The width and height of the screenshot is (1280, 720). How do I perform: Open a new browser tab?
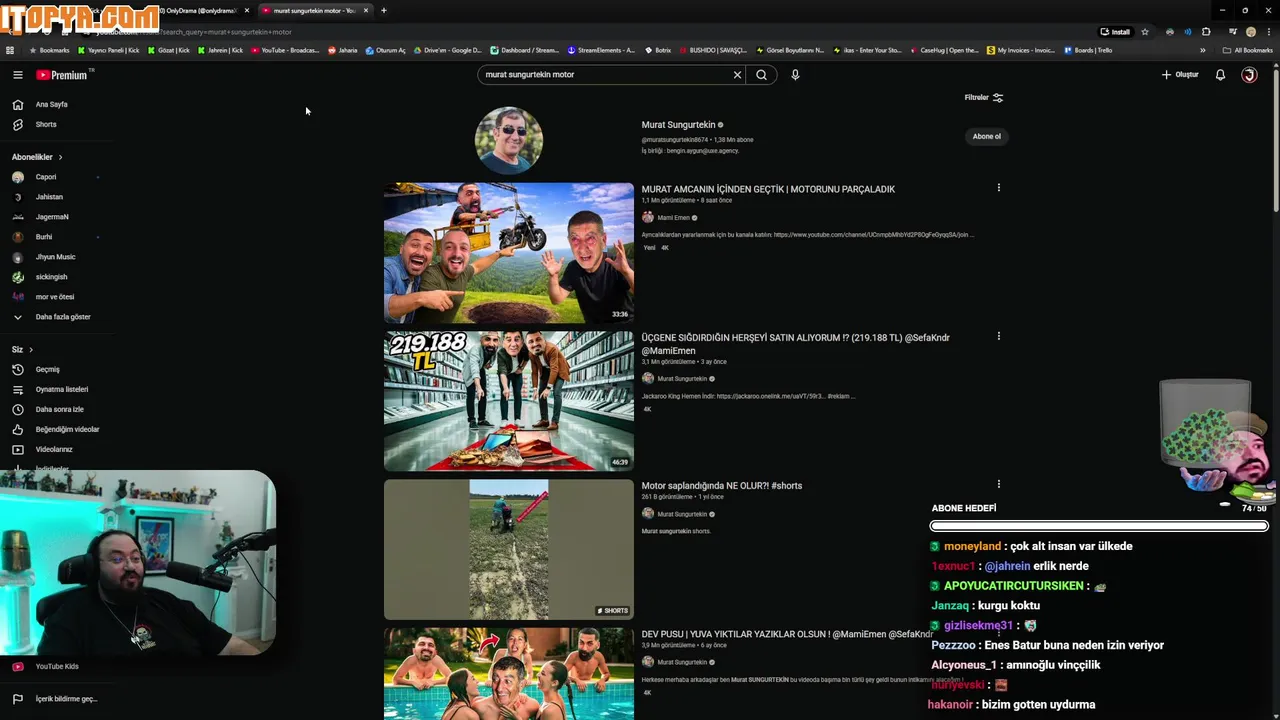383,10
